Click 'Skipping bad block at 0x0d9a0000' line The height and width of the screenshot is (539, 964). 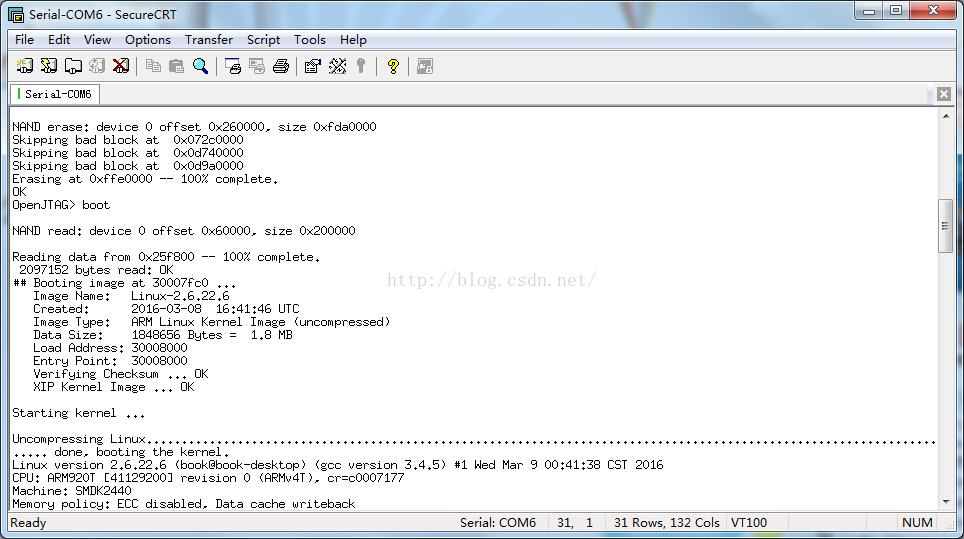point(127,166)
